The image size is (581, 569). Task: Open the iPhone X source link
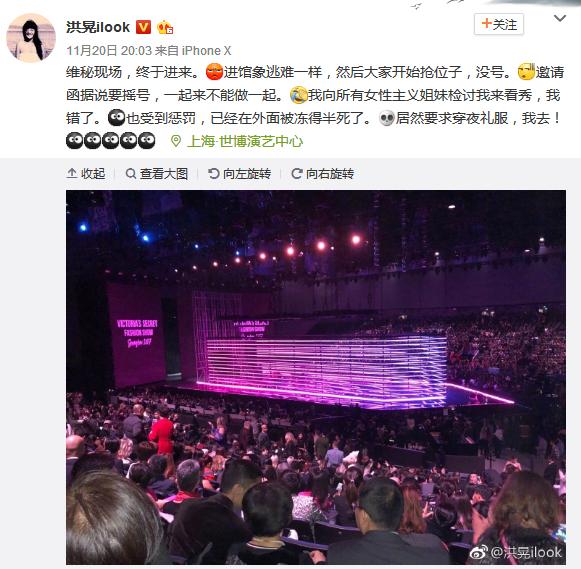point(206,50)
